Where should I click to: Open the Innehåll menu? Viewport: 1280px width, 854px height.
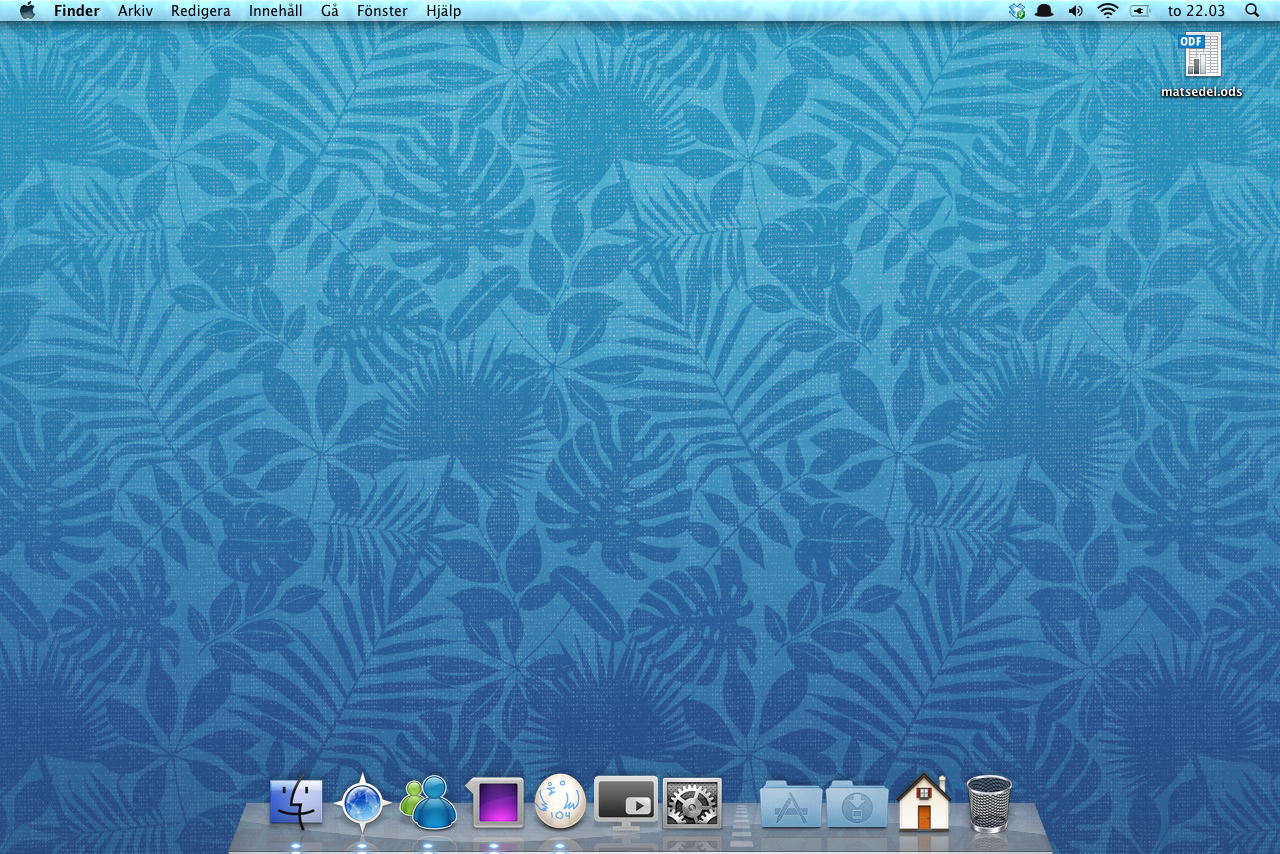click(x=276, y=11)
